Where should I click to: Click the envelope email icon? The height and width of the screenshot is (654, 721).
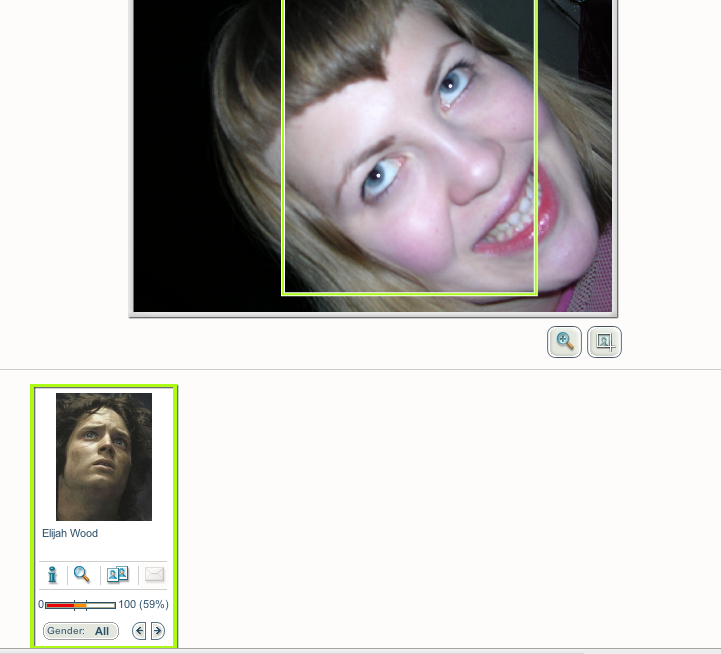154,575
